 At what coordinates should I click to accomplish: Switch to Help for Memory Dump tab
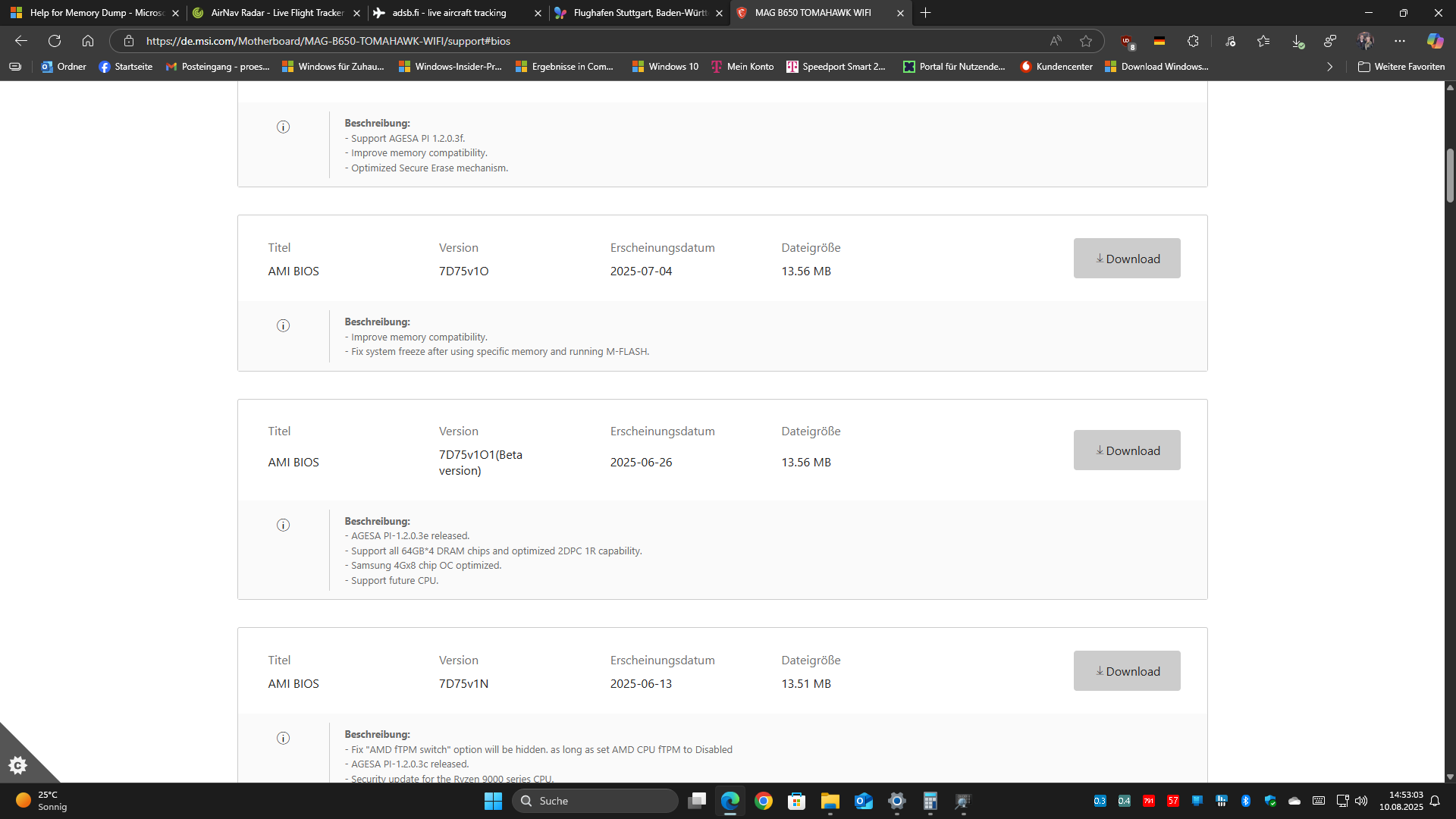(95, 13)
